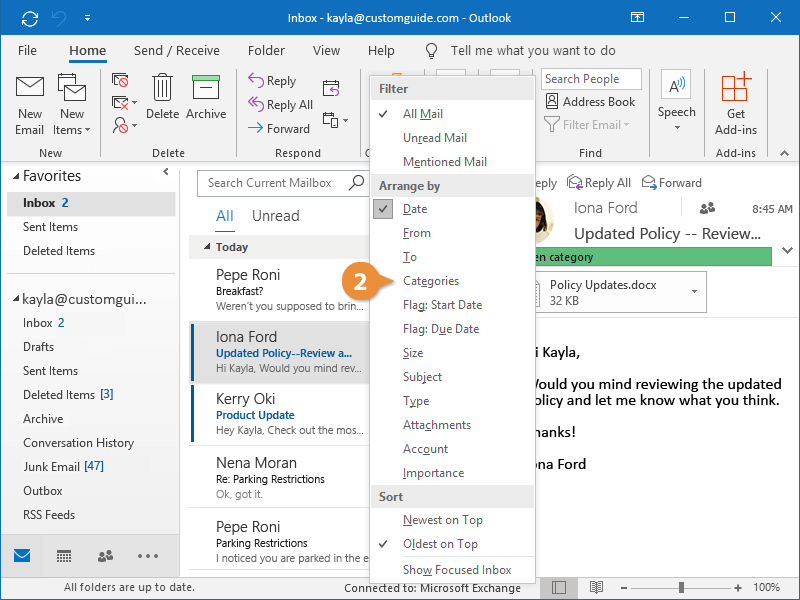Open the View ribbon tab
800x600 pixels.
click(326, 51)
